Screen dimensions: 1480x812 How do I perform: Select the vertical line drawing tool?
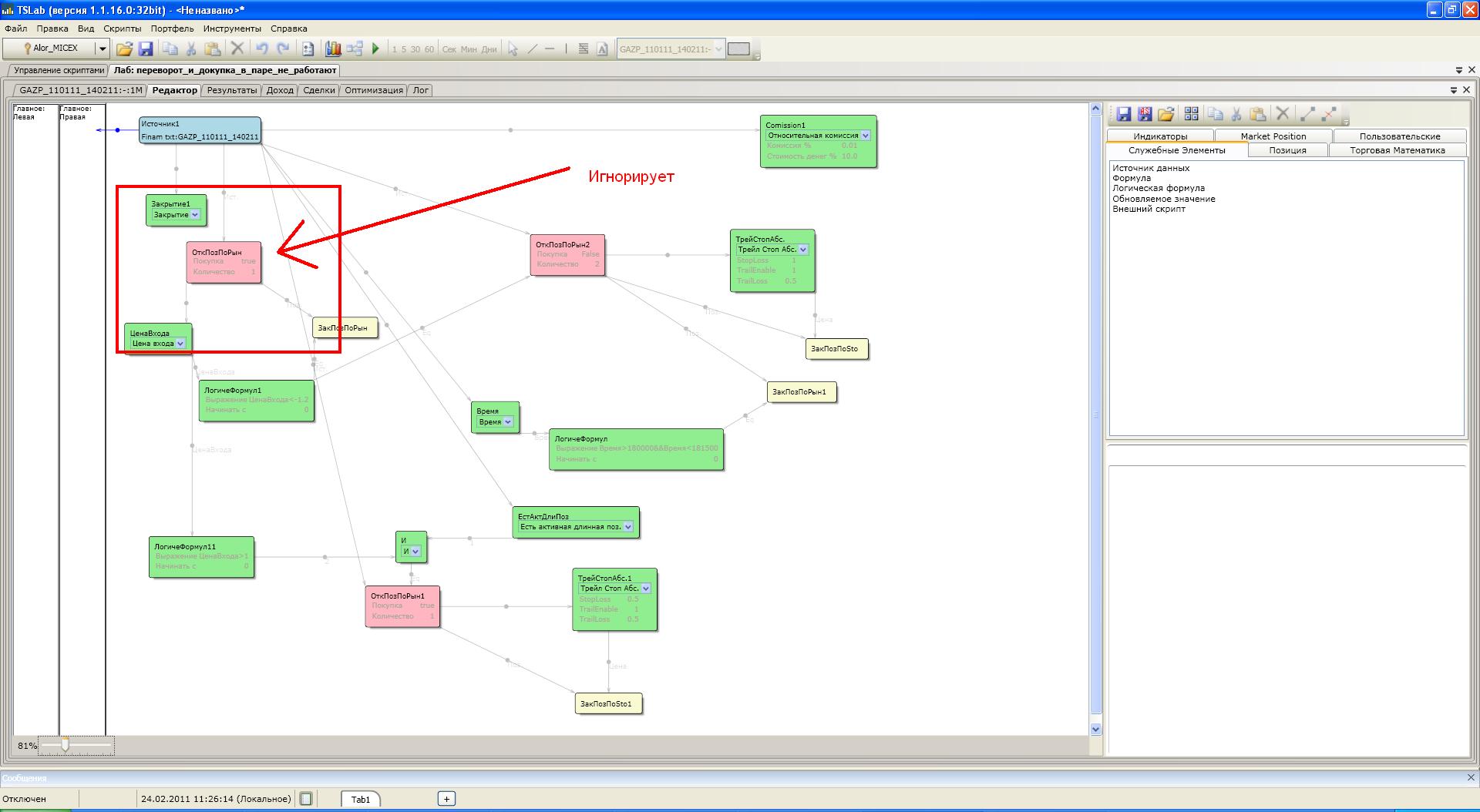566,49
